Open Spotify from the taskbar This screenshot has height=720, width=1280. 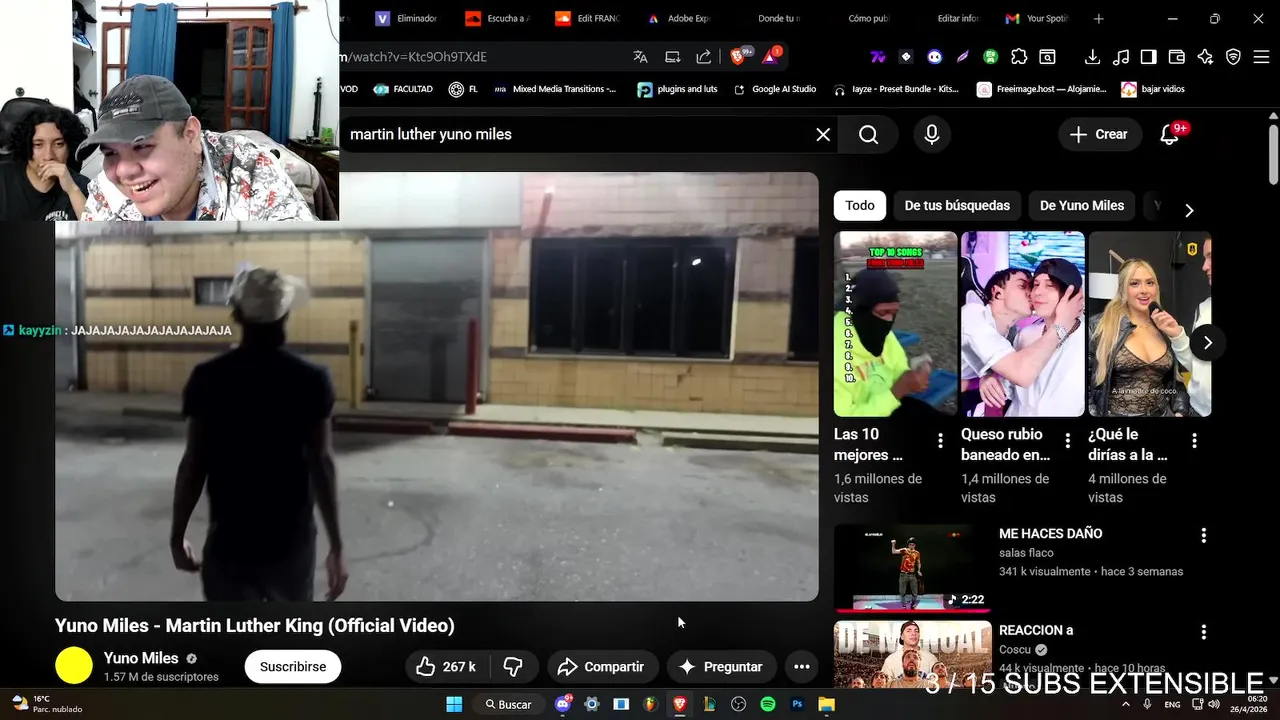click(767, 704)
